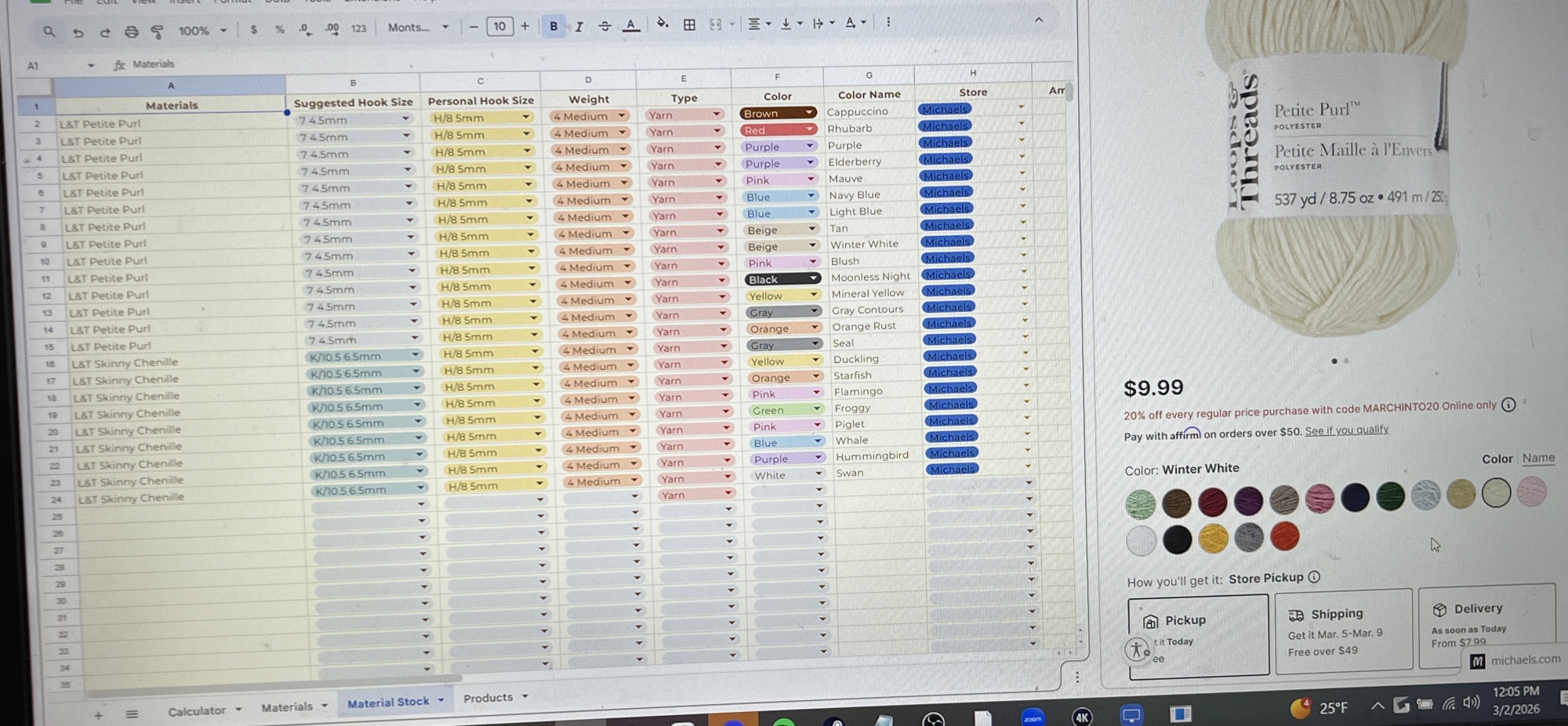Click the See if you qualify link
The height and width of the screenshot is (726, 1568).
[1346, 430]
